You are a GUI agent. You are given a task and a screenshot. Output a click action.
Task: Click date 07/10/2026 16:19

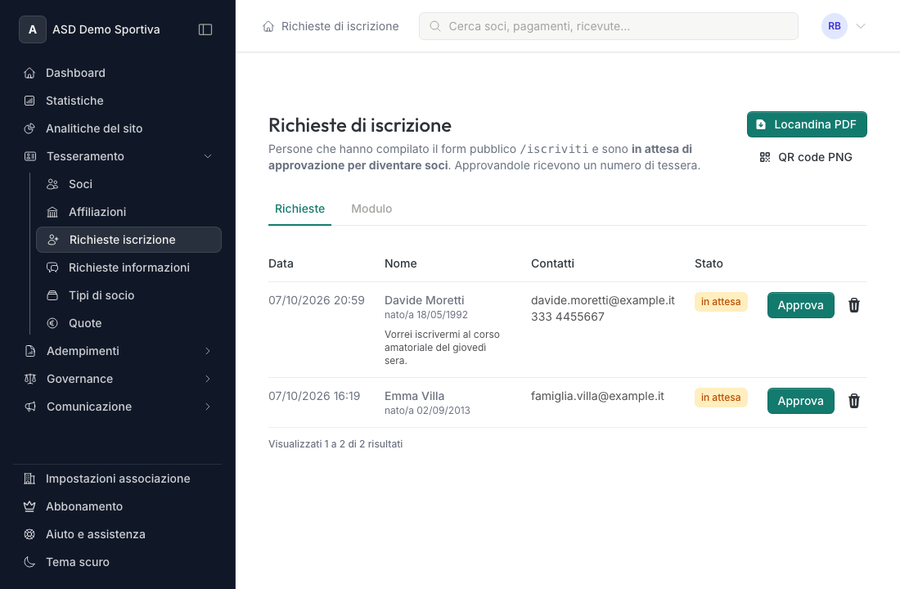314,396
